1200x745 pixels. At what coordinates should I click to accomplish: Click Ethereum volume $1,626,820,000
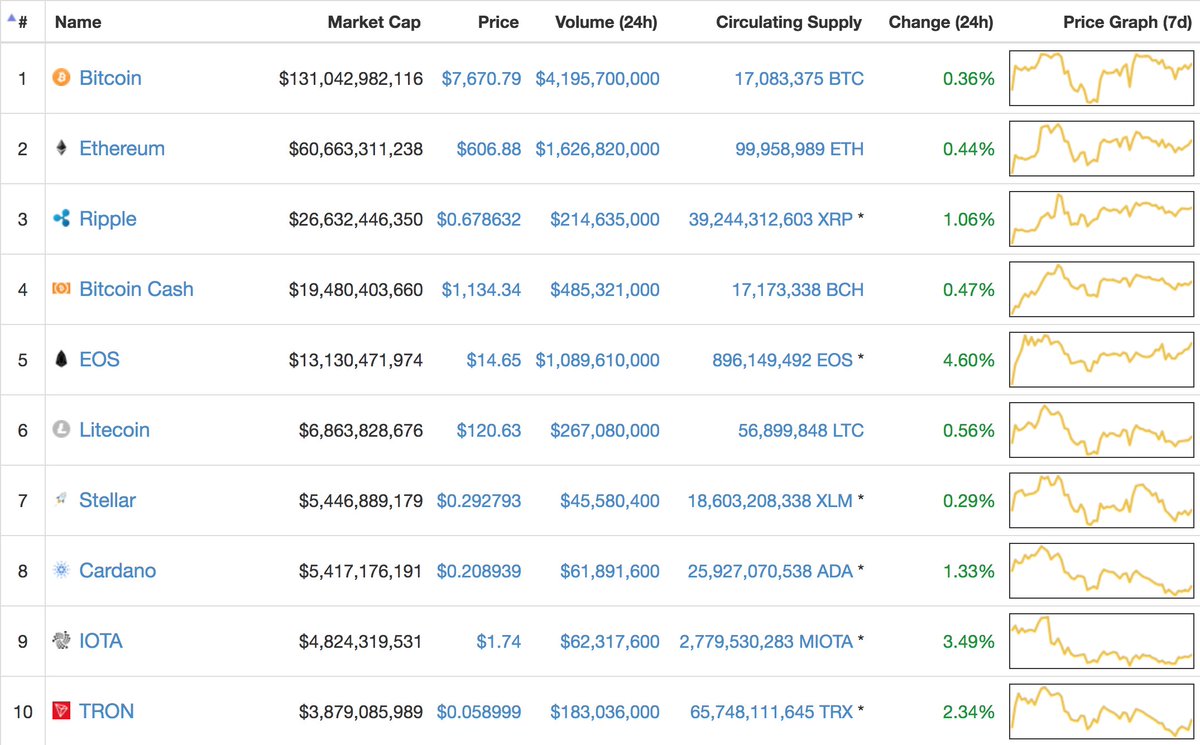coord(598,149)
